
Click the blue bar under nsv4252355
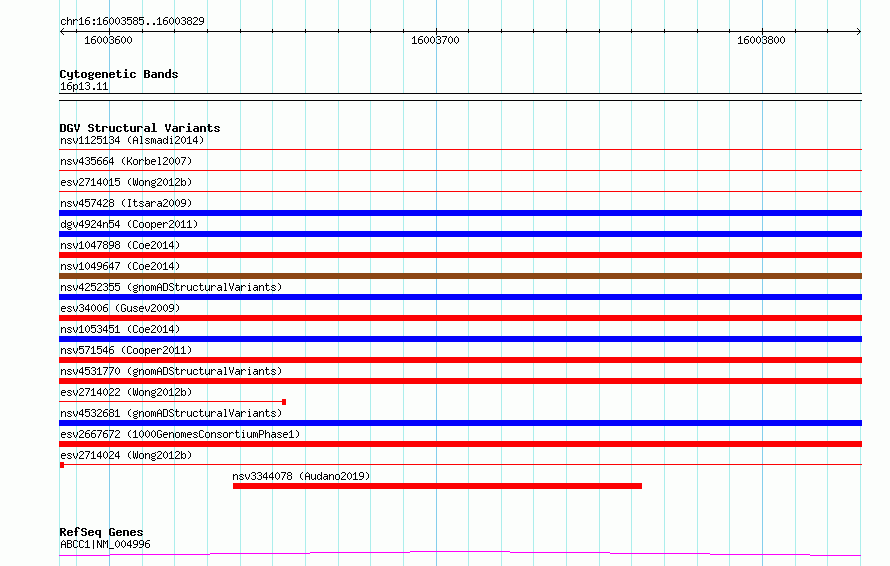tap(460, 297)
